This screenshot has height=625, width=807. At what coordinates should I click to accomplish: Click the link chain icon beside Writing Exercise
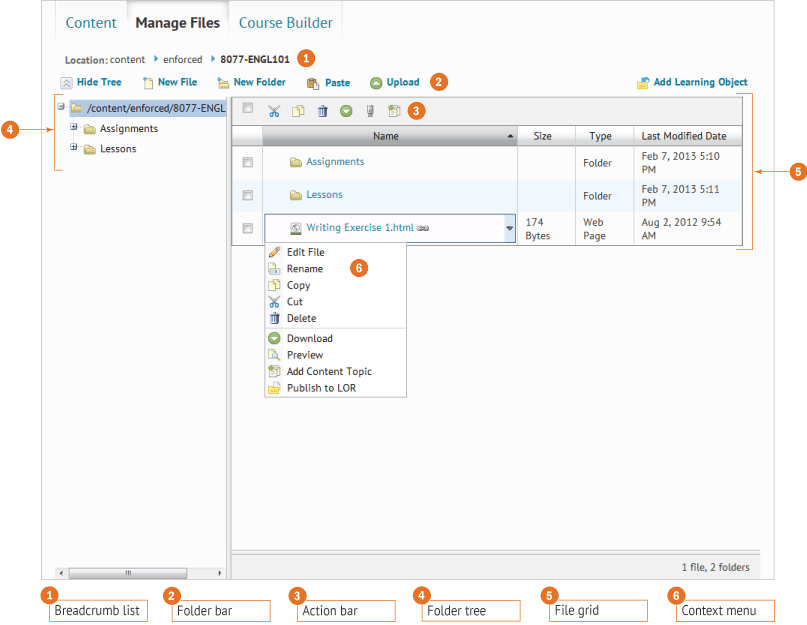pos(423,229)
